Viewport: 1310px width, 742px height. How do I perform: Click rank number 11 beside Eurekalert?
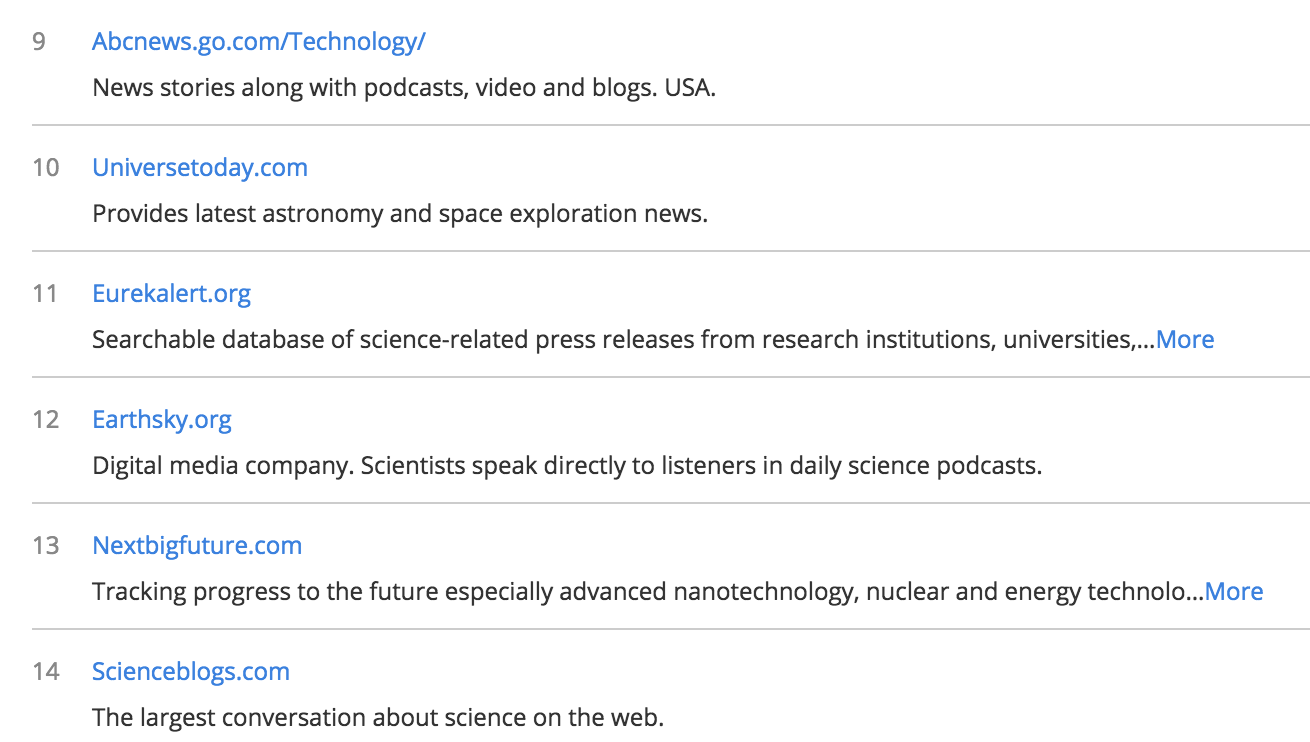(45, 294)
